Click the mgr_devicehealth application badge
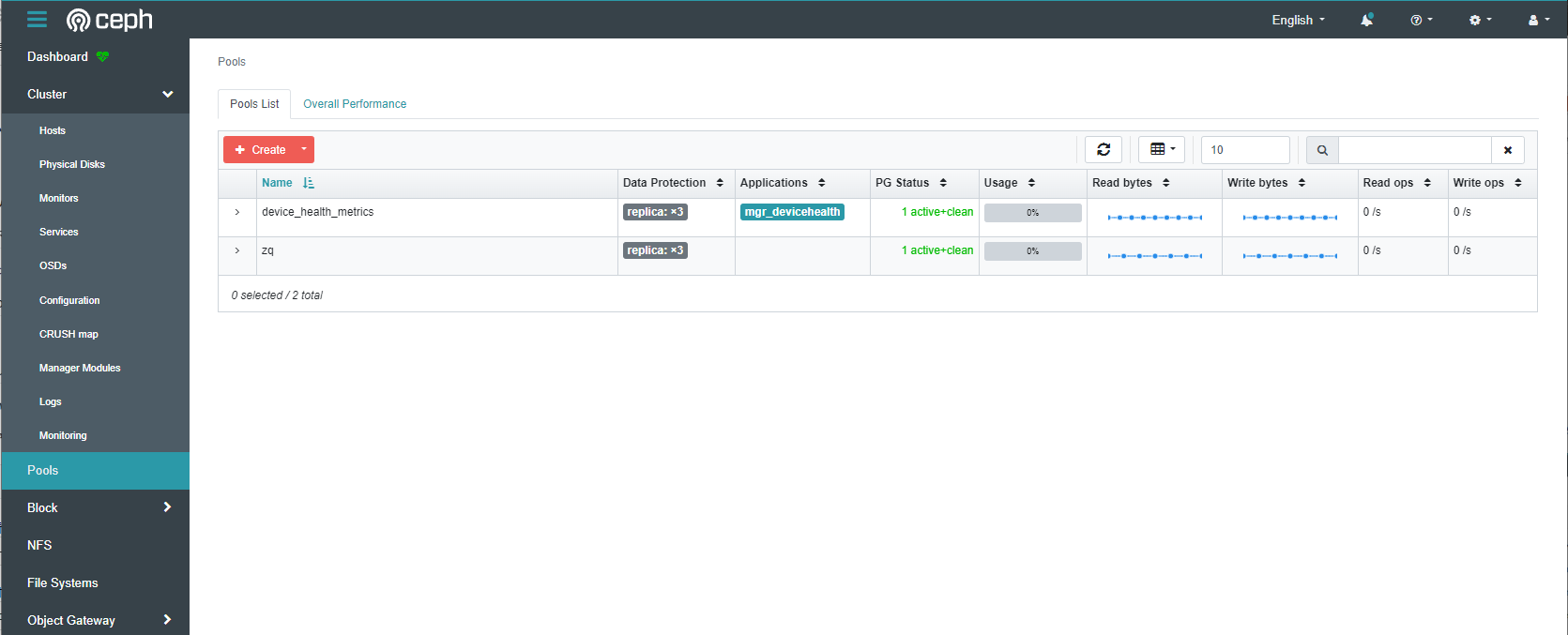The height and width of the screenshot is (635, 1568). 792,212
